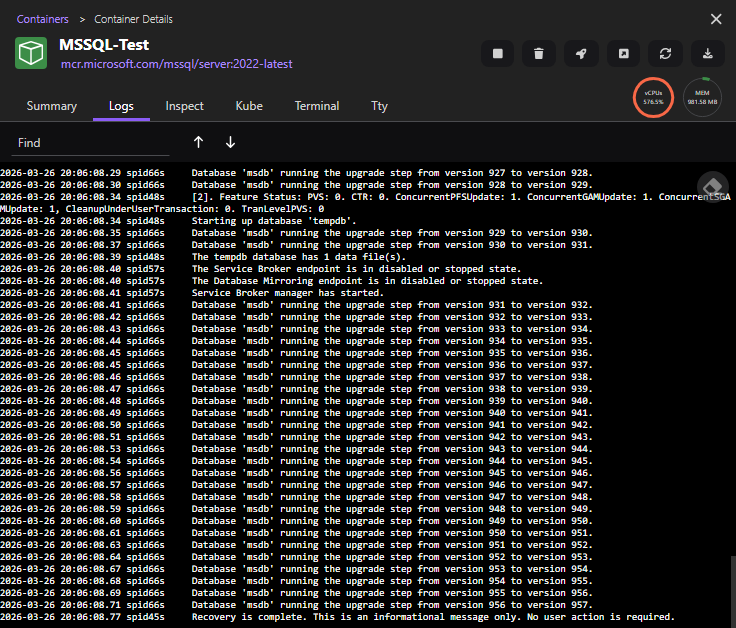Image resolution: width=736 pixels, height=628 pixels.
Task: Focus the Find input field
Action: [x=90, y=143]
